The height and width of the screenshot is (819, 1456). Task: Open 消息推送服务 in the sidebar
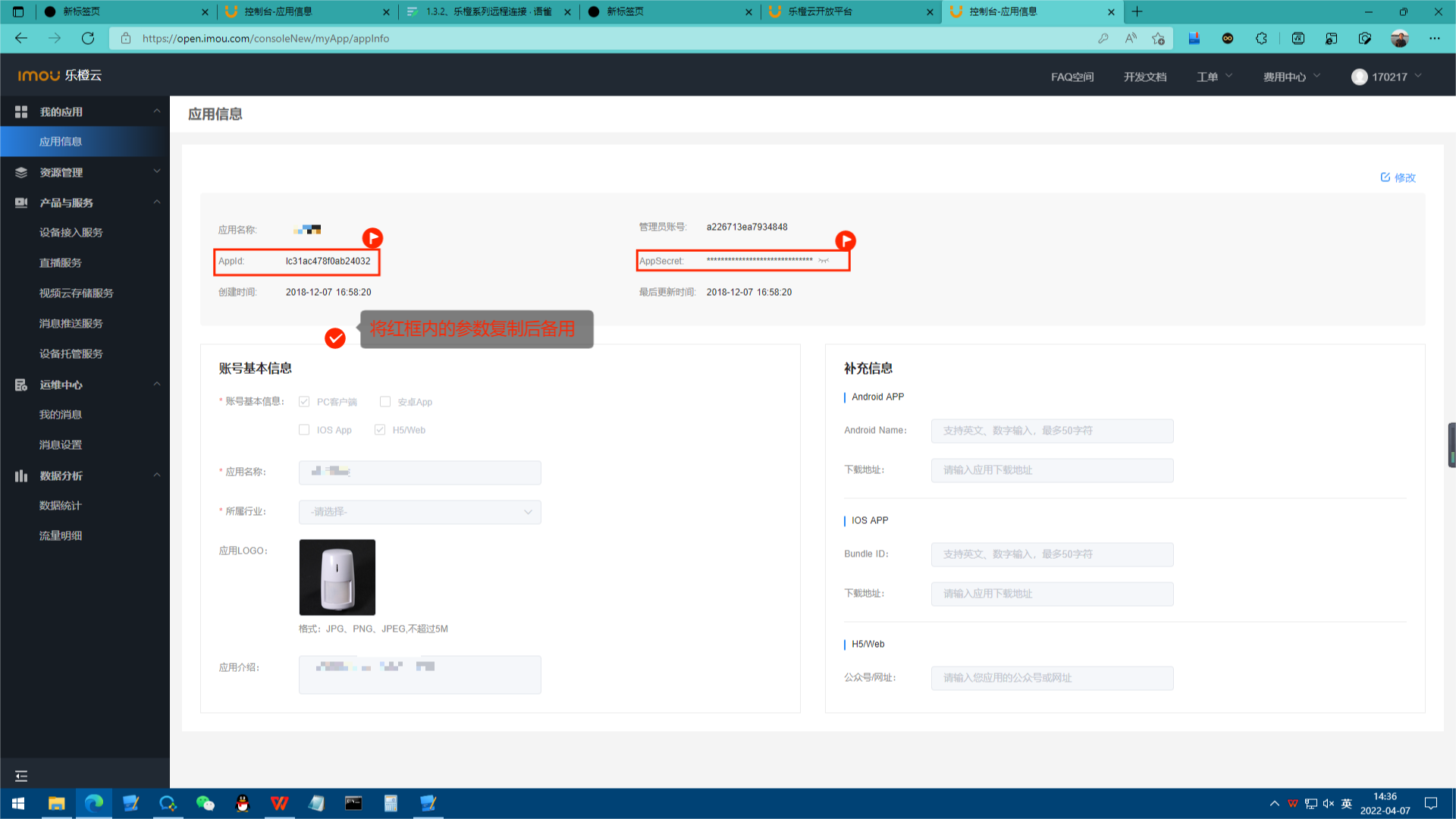(71, 324)
